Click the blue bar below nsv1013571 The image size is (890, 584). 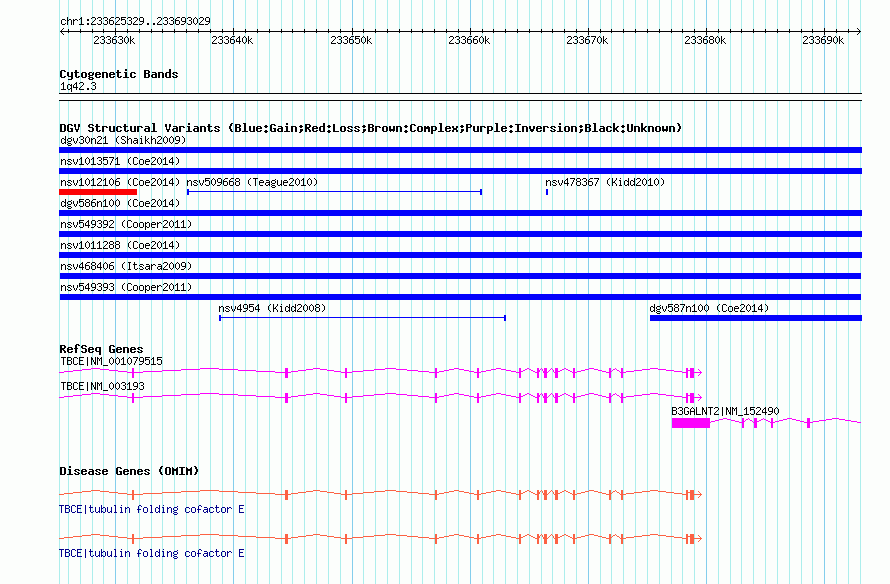(460, 171)
